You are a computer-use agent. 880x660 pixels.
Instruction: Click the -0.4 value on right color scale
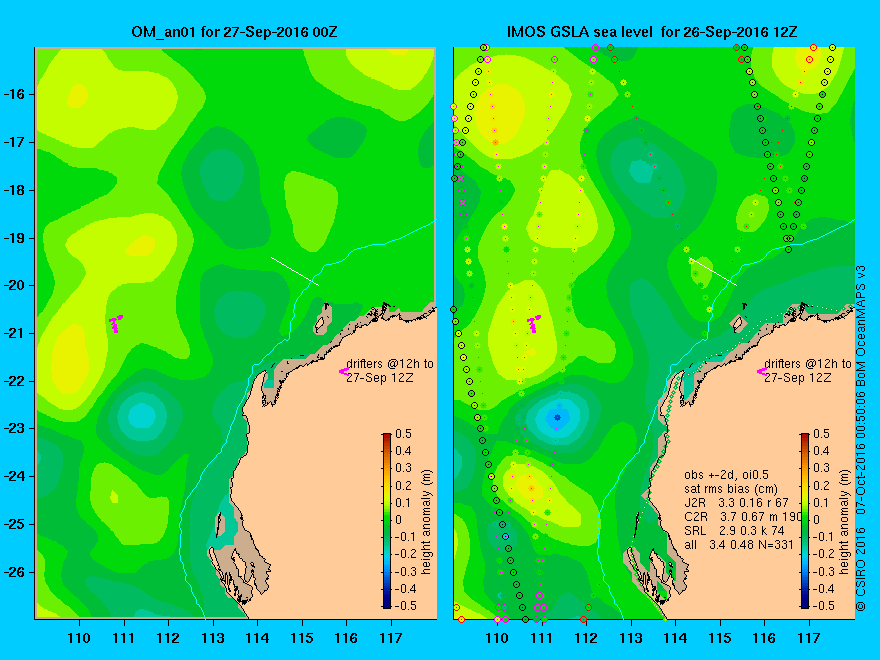pos(824,589)
